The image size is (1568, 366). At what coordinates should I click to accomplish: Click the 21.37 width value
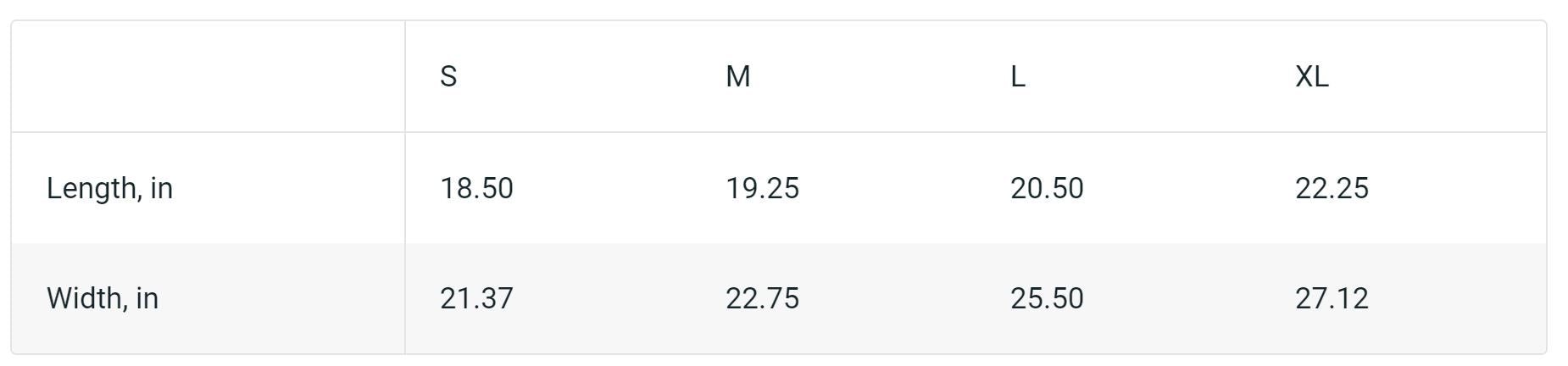click(476, 298)
